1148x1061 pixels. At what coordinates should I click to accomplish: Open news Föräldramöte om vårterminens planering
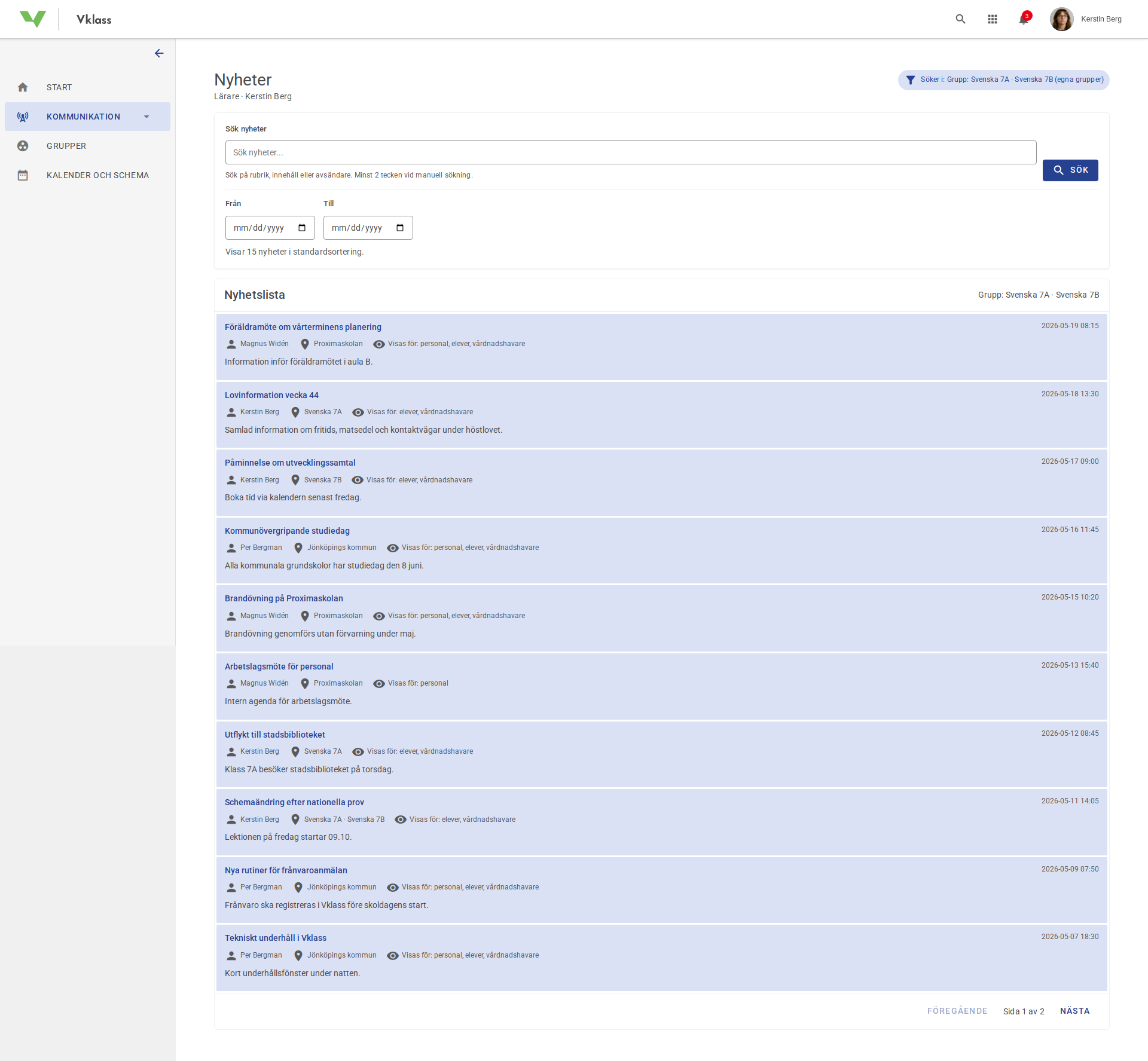pyautogui.click(x=303, y=327)
